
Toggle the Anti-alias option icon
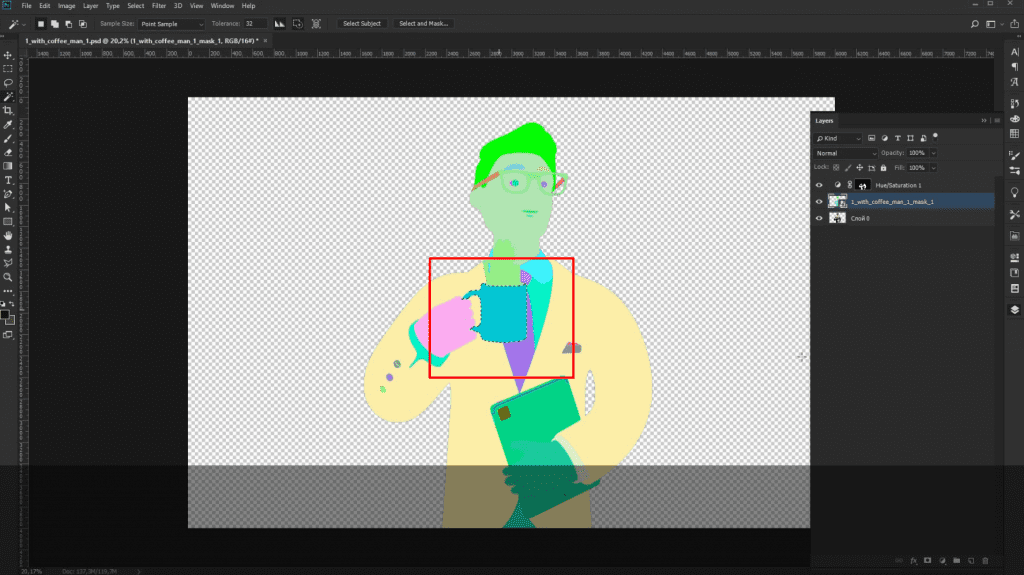pos(280,24)
